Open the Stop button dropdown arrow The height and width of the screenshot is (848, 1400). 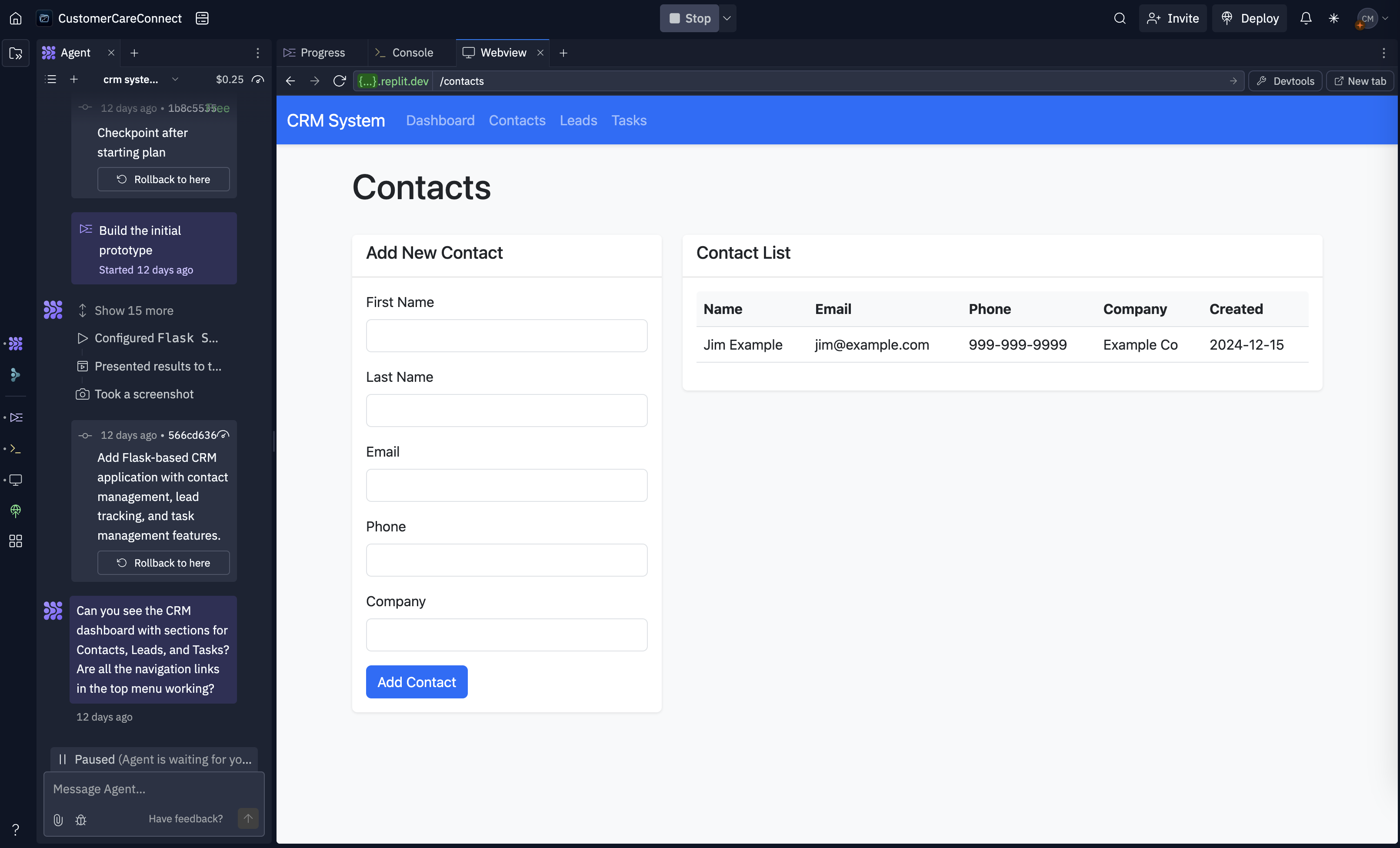727,18
